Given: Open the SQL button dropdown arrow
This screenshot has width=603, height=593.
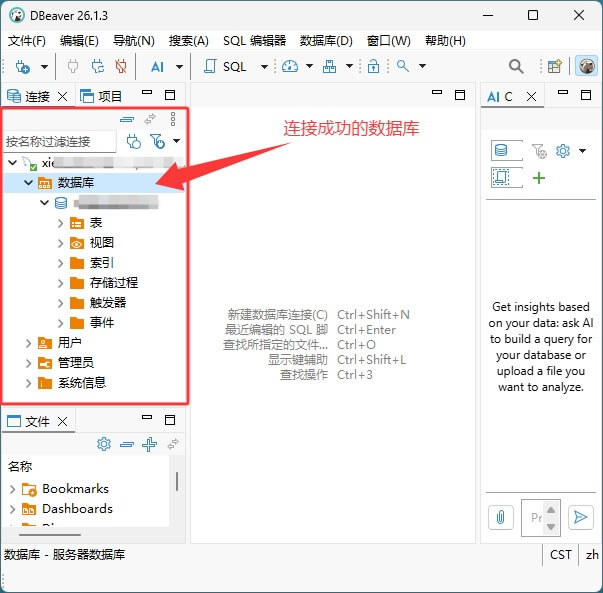Looking at the screenshot, I should coord(264,67).
